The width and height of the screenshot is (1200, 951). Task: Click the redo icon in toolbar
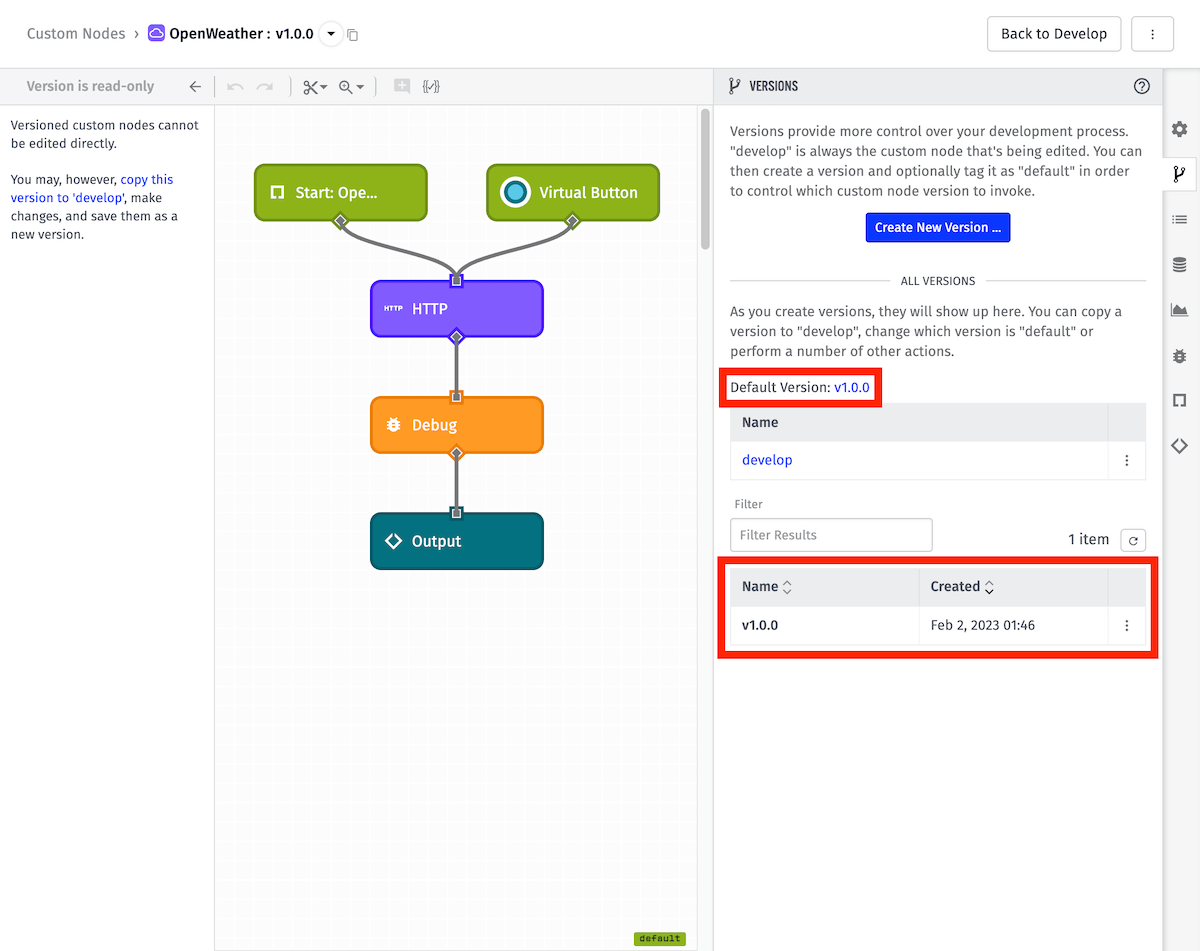pos(265,87)
